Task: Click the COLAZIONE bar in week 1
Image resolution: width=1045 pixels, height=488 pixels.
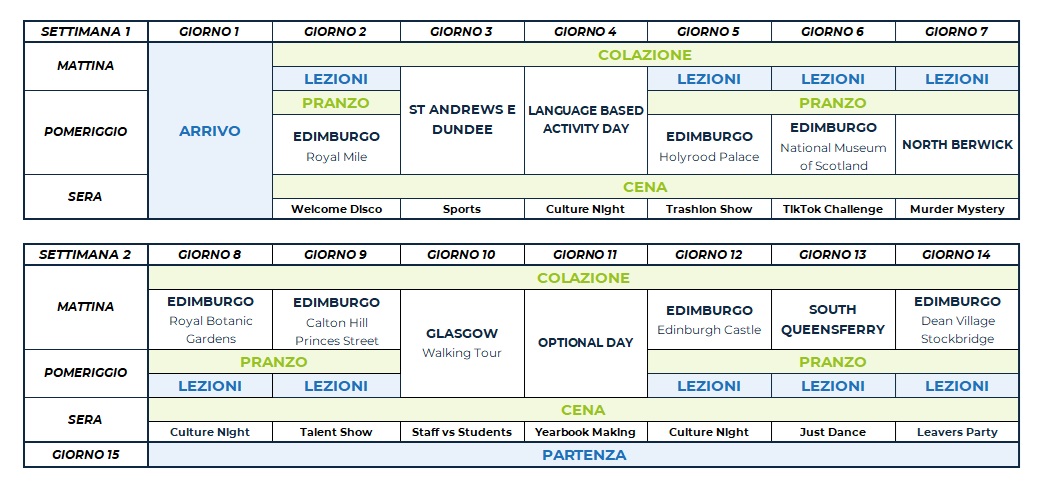Action: tap(645, 55)
